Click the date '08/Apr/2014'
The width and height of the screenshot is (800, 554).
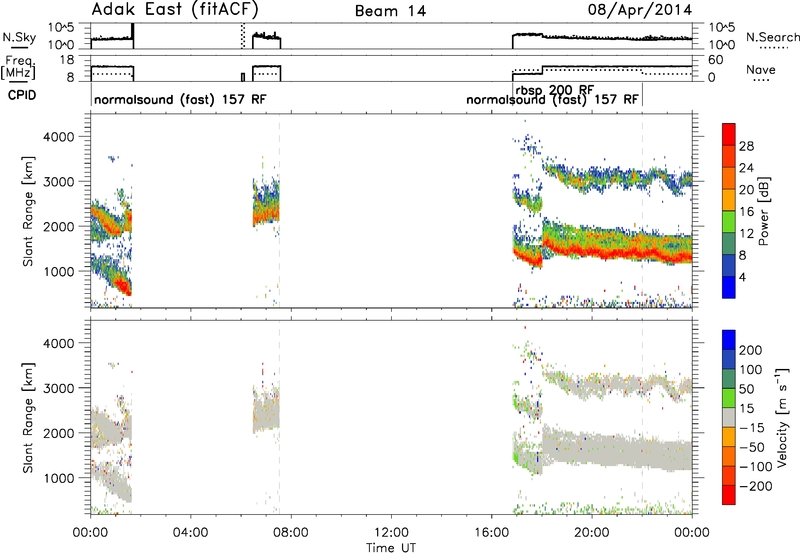tap(640, 10)
